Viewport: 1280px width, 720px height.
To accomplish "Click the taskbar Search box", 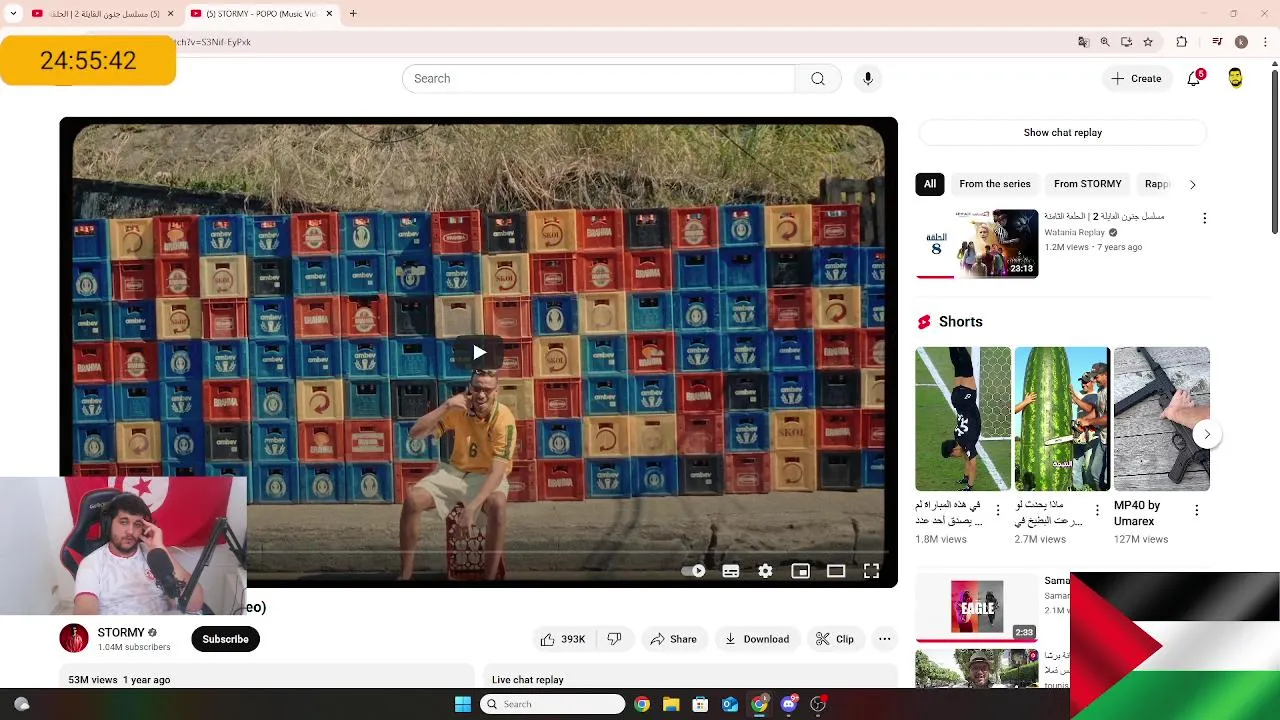I will click(x=552, y=704).
